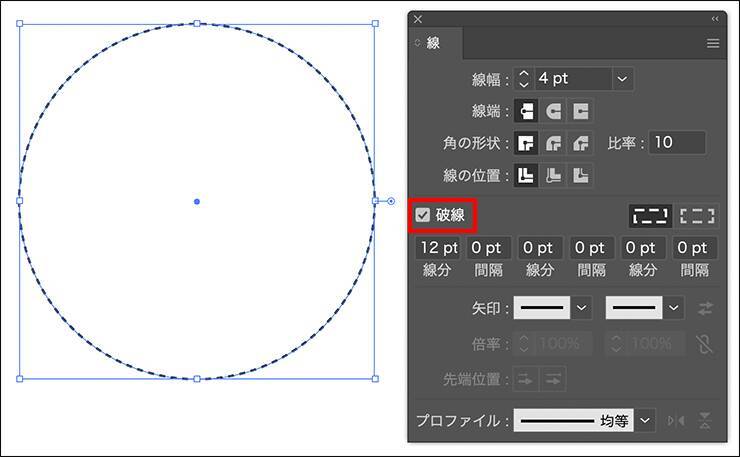
Task: Click the 12 pt dash length field
Action: (439, 248)
